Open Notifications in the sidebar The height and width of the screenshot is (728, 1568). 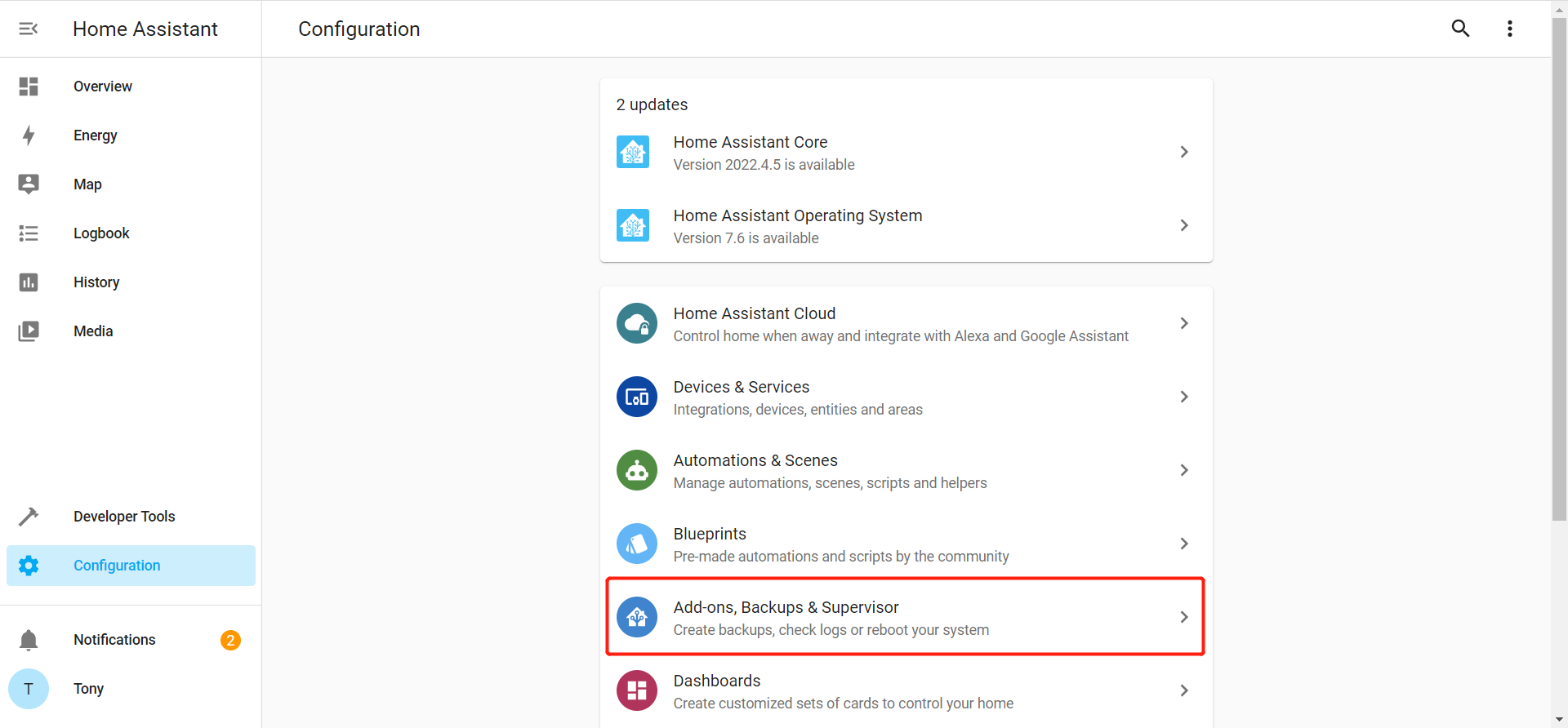point(131,640)
